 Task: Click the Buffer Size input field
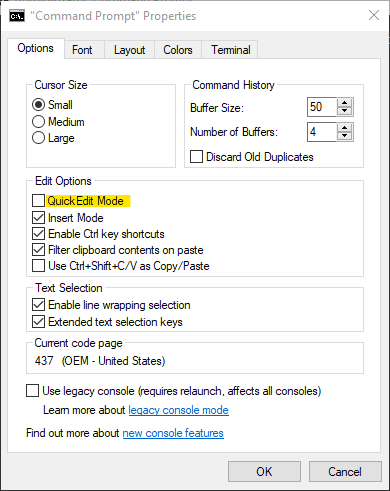coord(322,107)
